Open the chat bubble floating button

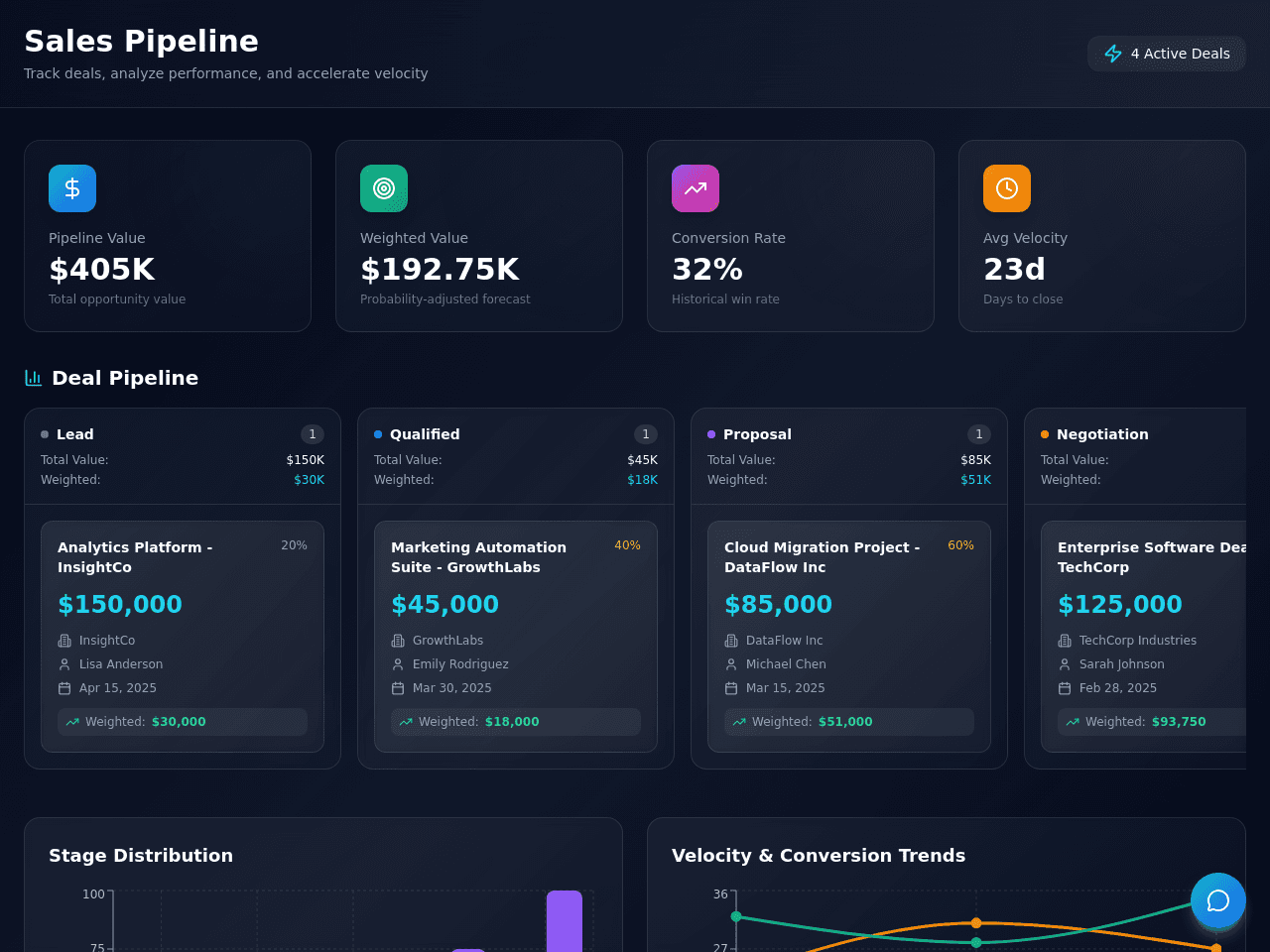[1218, 900]
